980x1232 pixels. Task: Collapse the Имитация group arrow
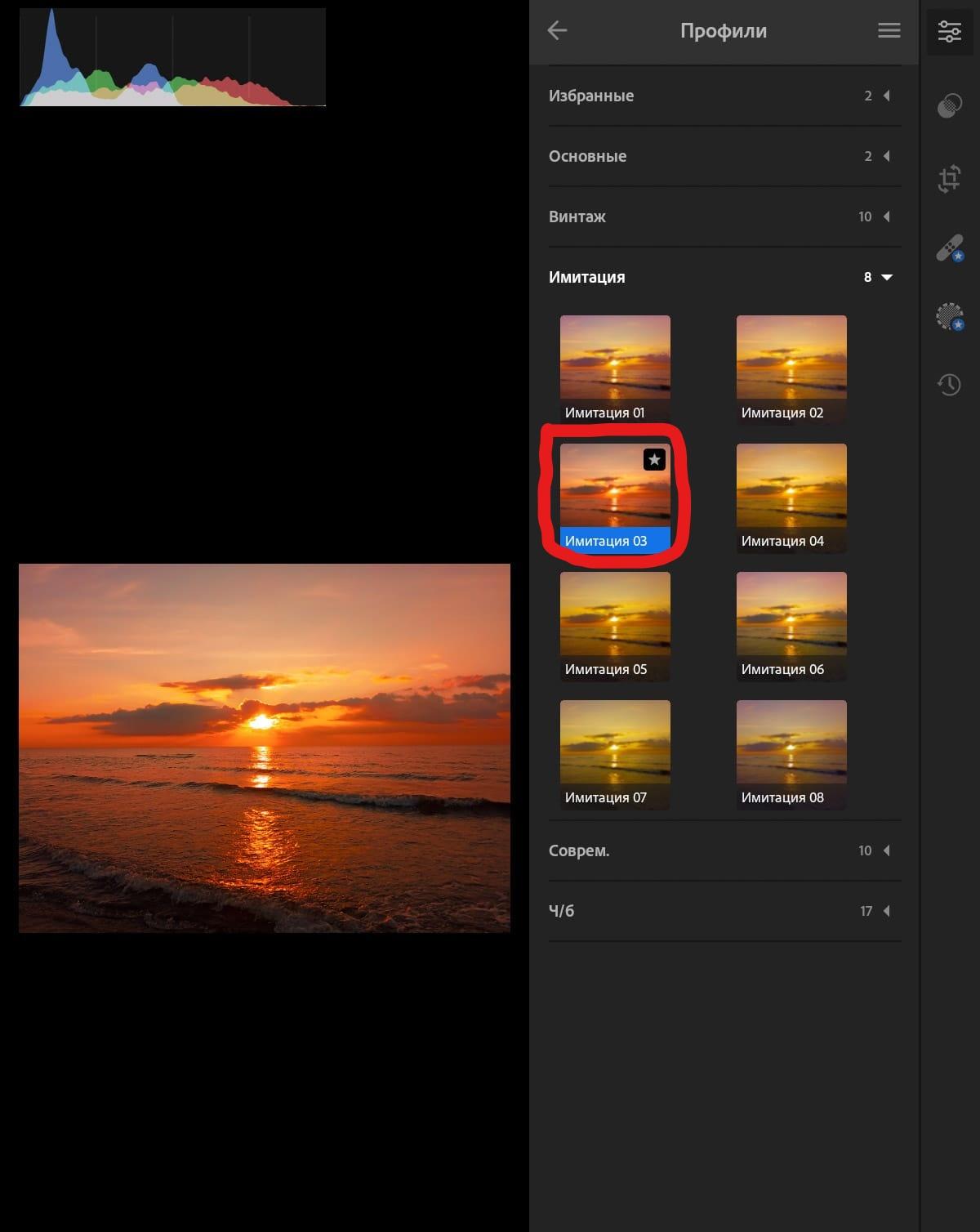pyautogui.click(x=887, y=277)
